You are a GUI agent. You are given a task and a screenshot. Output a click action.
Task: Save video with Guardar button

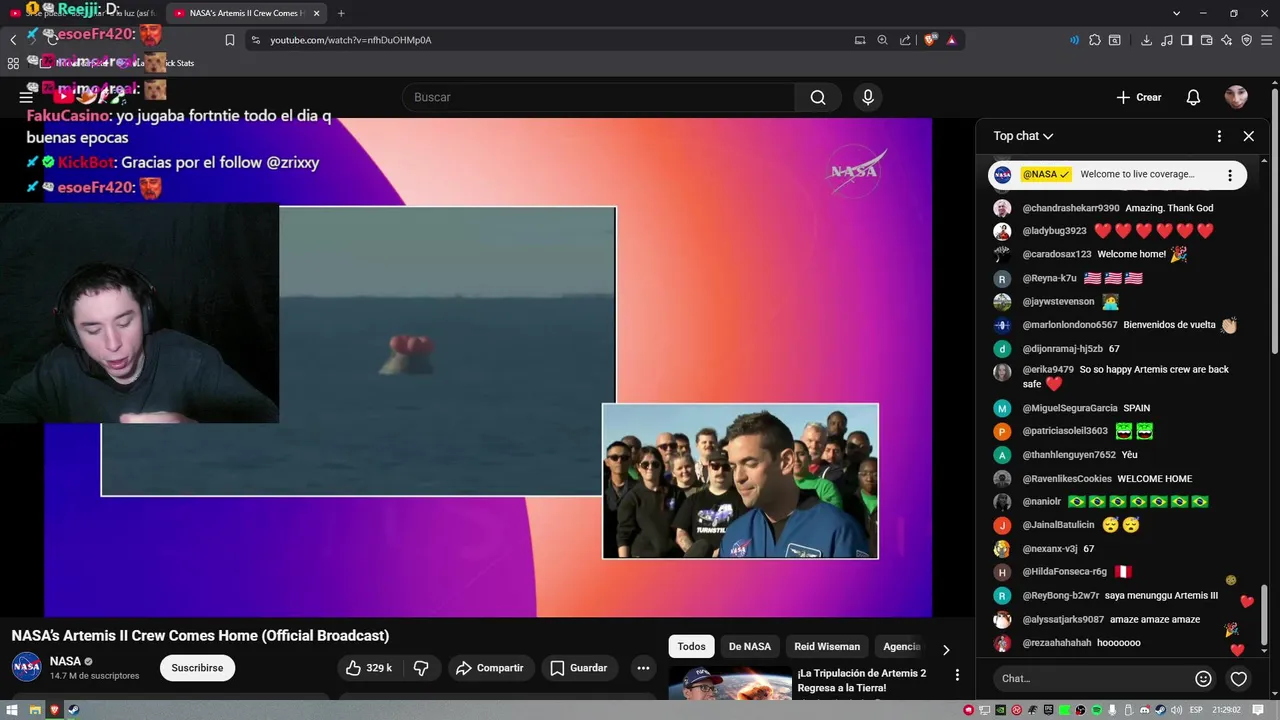[x=579, y=668]
